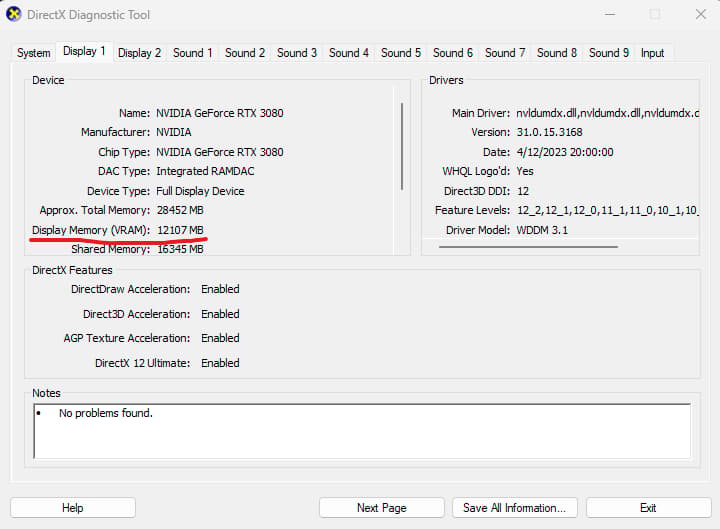The height and width of the screenshot is (529, 720).
Task: Click the Name value NVIDIA GeForce RTX 3080
Action: tap(219, 113)
